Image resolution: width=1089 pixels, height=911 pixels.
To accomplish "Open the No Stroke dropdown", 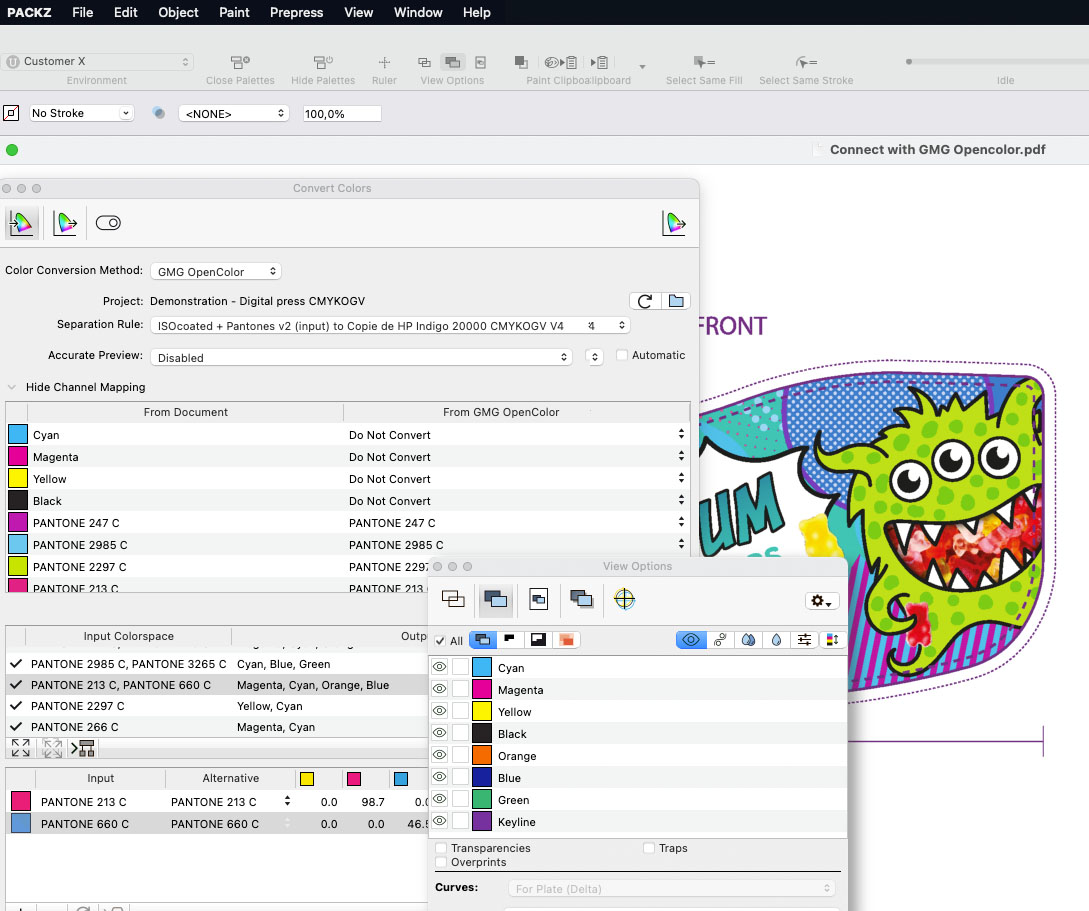I will pyautogui.click(x=81, y=112).
